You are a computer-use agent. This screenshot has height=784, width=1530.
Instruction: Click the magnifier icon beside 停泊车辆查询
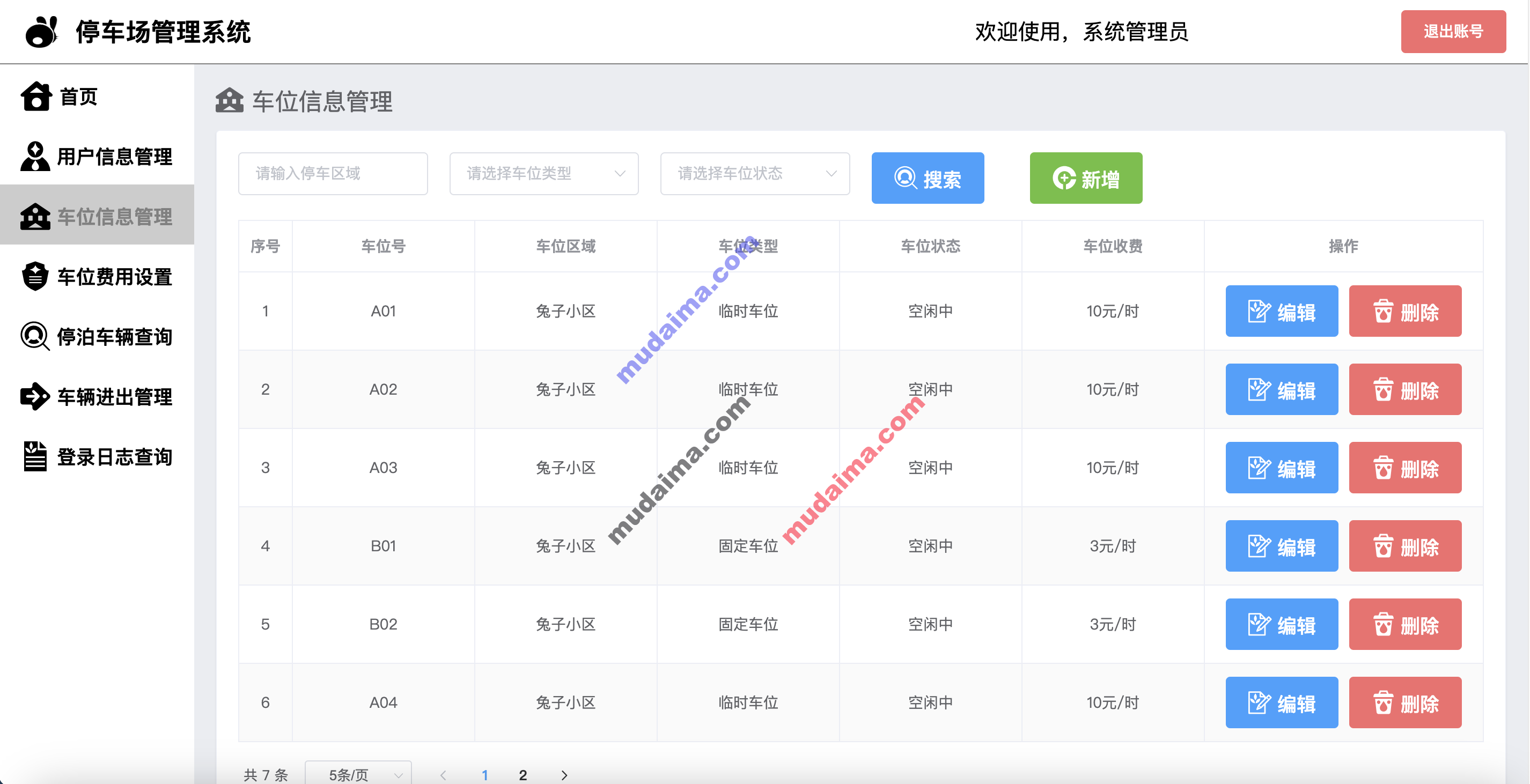(35, 336)
